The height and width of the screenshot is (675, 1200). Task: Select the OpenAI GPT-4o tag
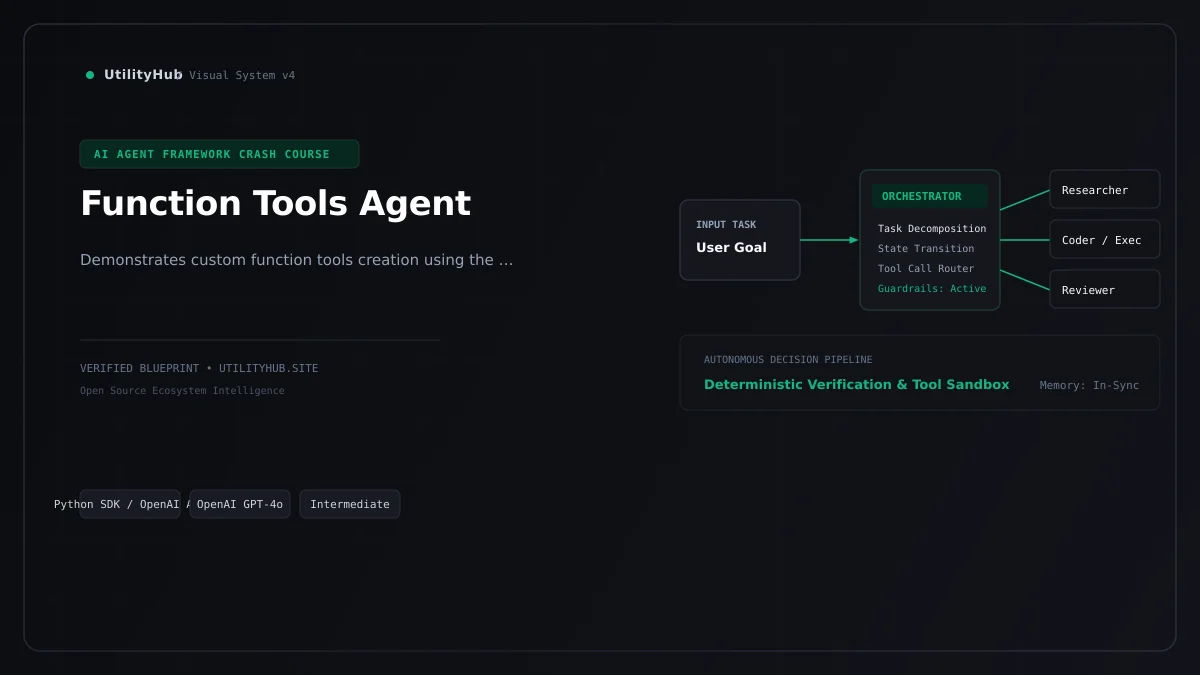[x=240, y=504]
